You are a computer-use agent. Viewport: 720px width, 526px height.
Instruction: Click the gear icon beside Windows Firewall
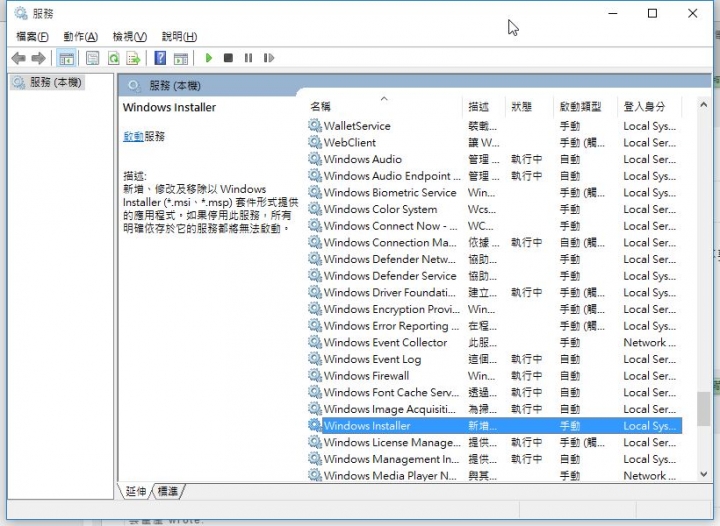[x=315, y=375]
